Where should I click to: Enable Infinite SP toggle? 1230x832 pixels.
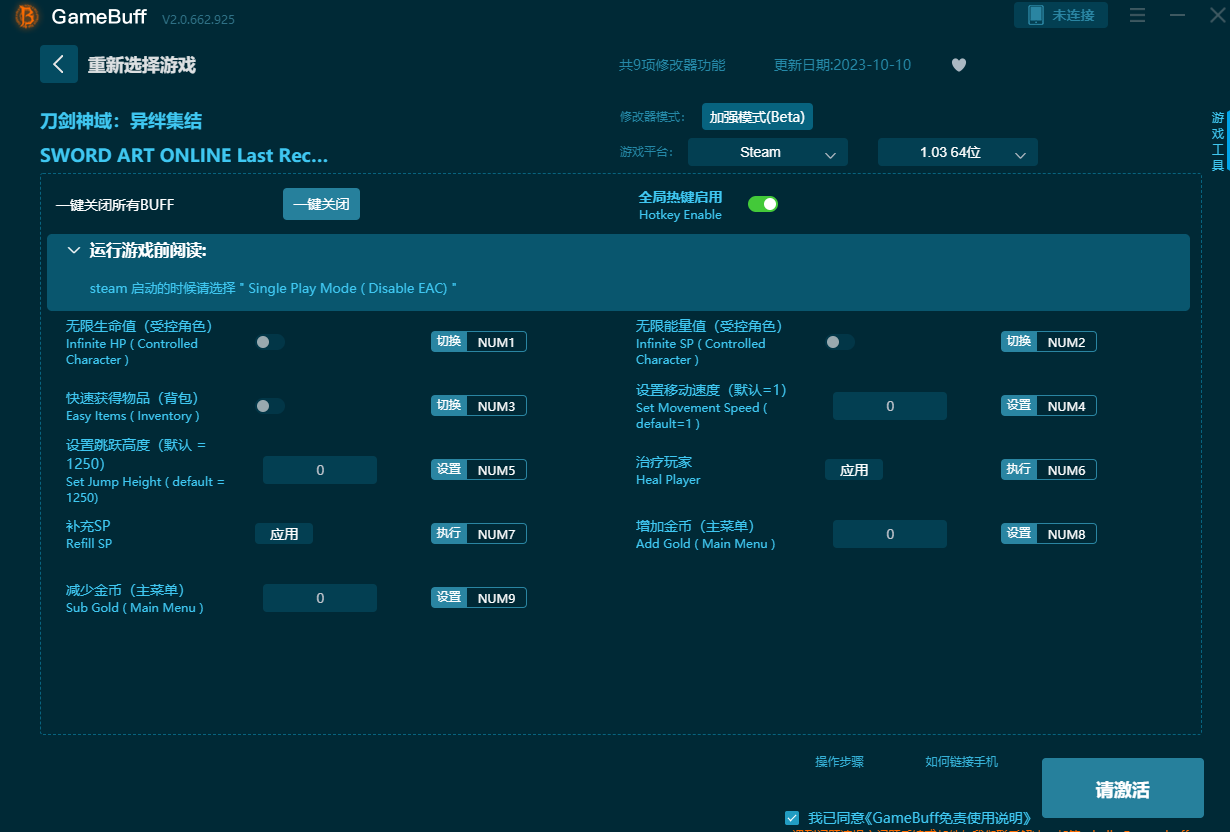click(840, 342)
